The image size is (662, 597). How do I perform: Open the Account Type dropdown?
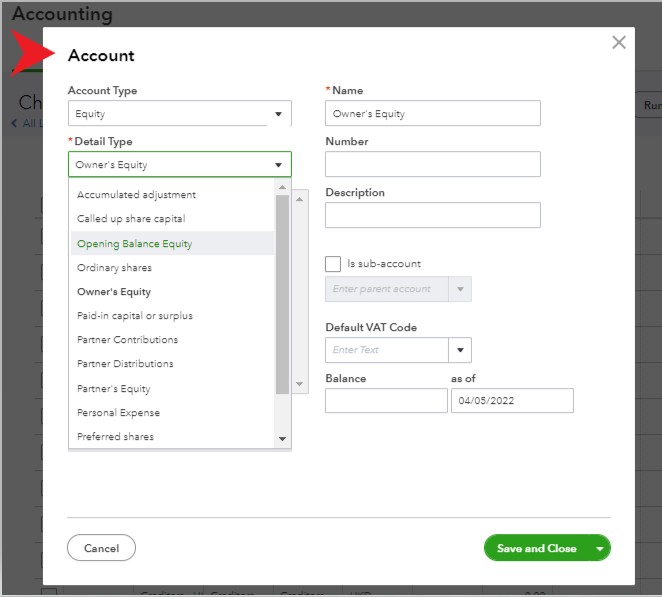coord(179,113)
